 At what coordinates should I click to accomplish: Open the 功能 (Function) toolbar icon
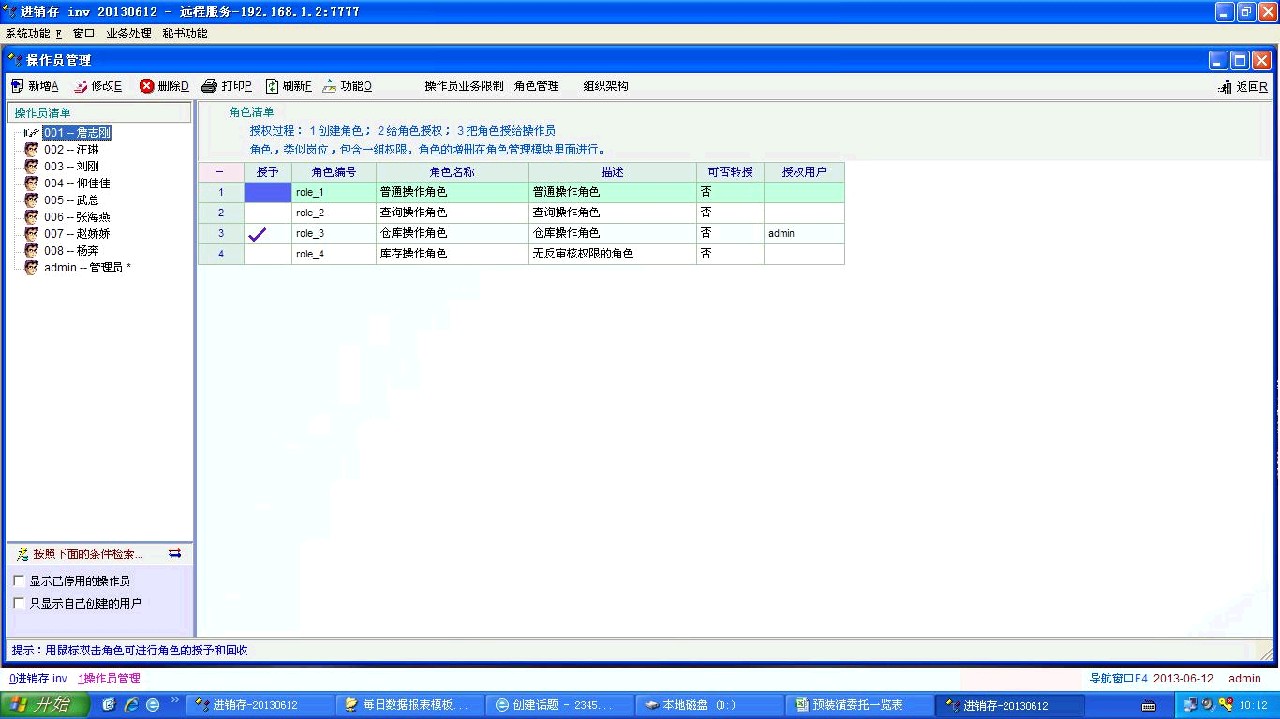329,86
